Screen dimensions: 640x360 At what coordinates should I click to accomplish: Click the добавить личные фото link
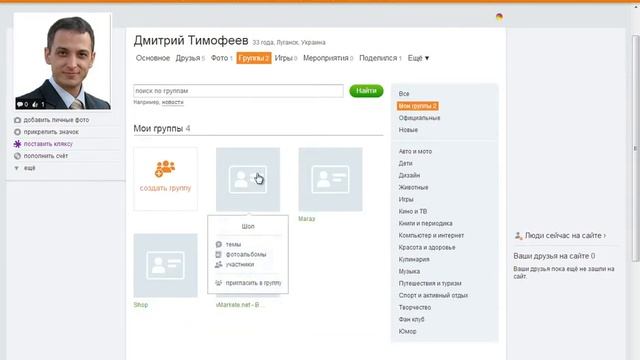pyautogui.click(x=56, y=120)
